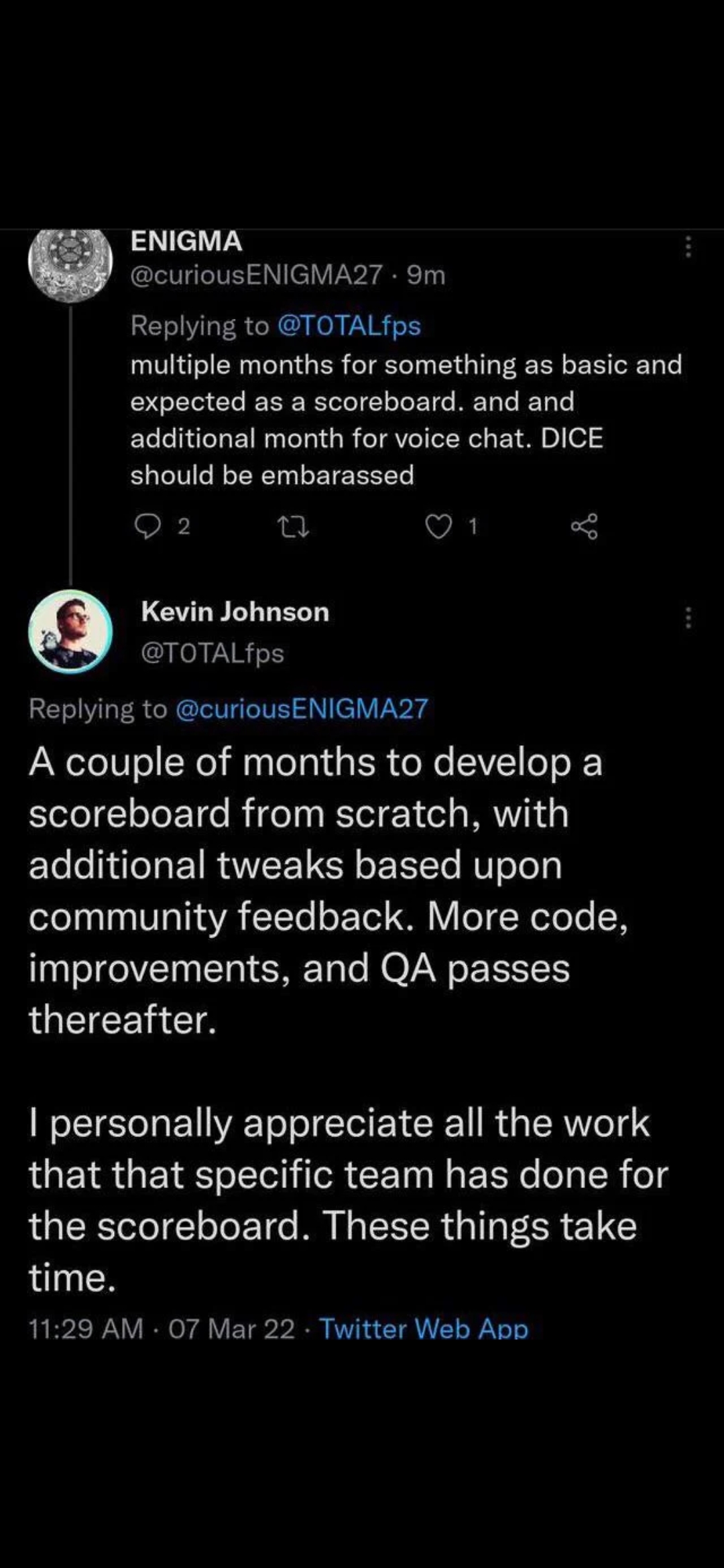Click the @TOTALfps handle under Kevin Johnson
The width and height of the screenshot is (724, 1568).
[x=213, y=651]
